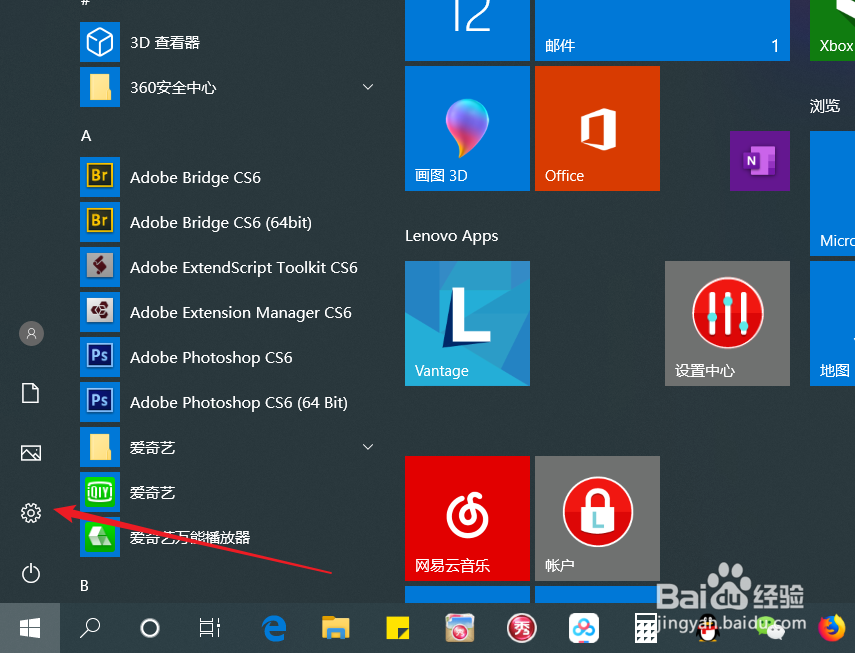The width and height of the screenshot is (855, 653).
Task: Open the 邮件 mail tile
Action: 662,30
